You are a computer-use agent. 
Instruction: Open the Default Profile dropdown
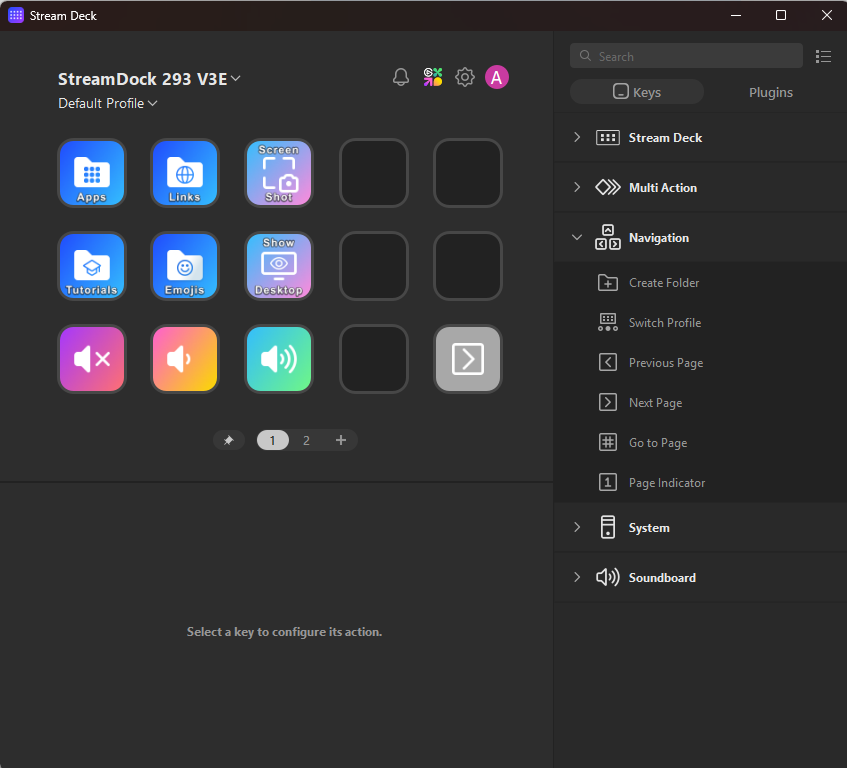coord(107,103)
